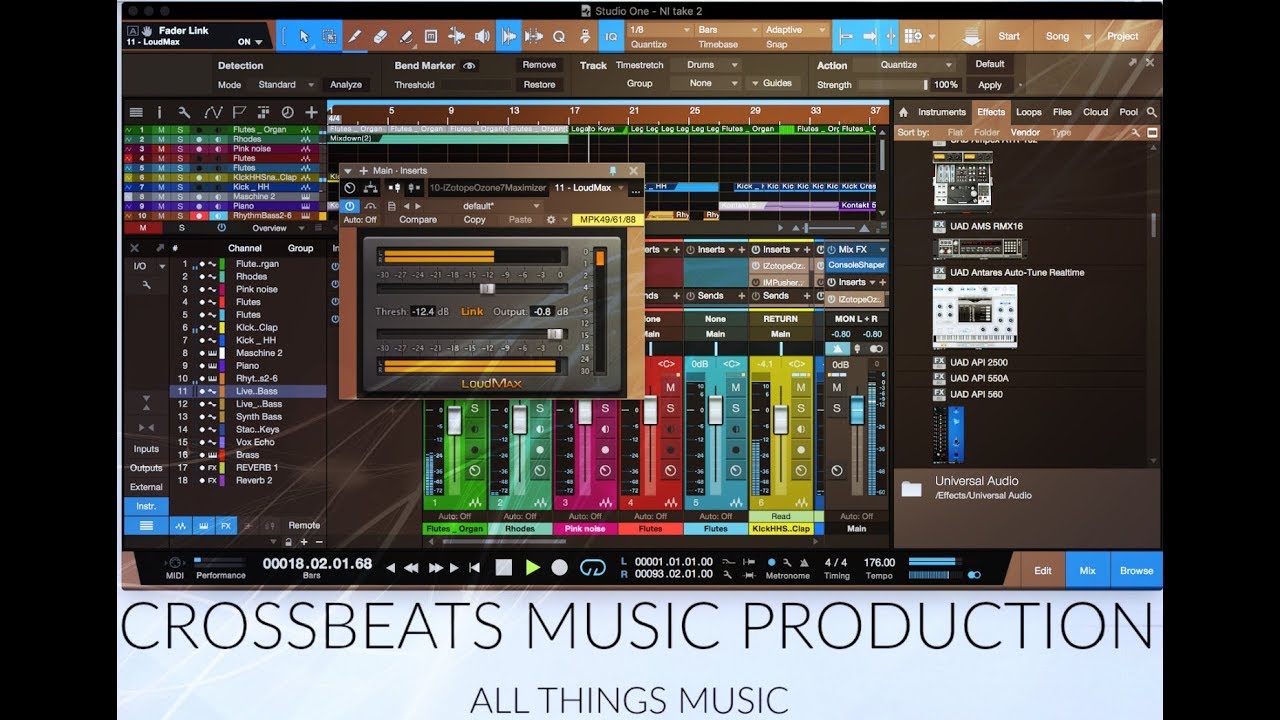Open the plugin routing icon in LoudMax window
1280x720 pixels.
(371, 187)
